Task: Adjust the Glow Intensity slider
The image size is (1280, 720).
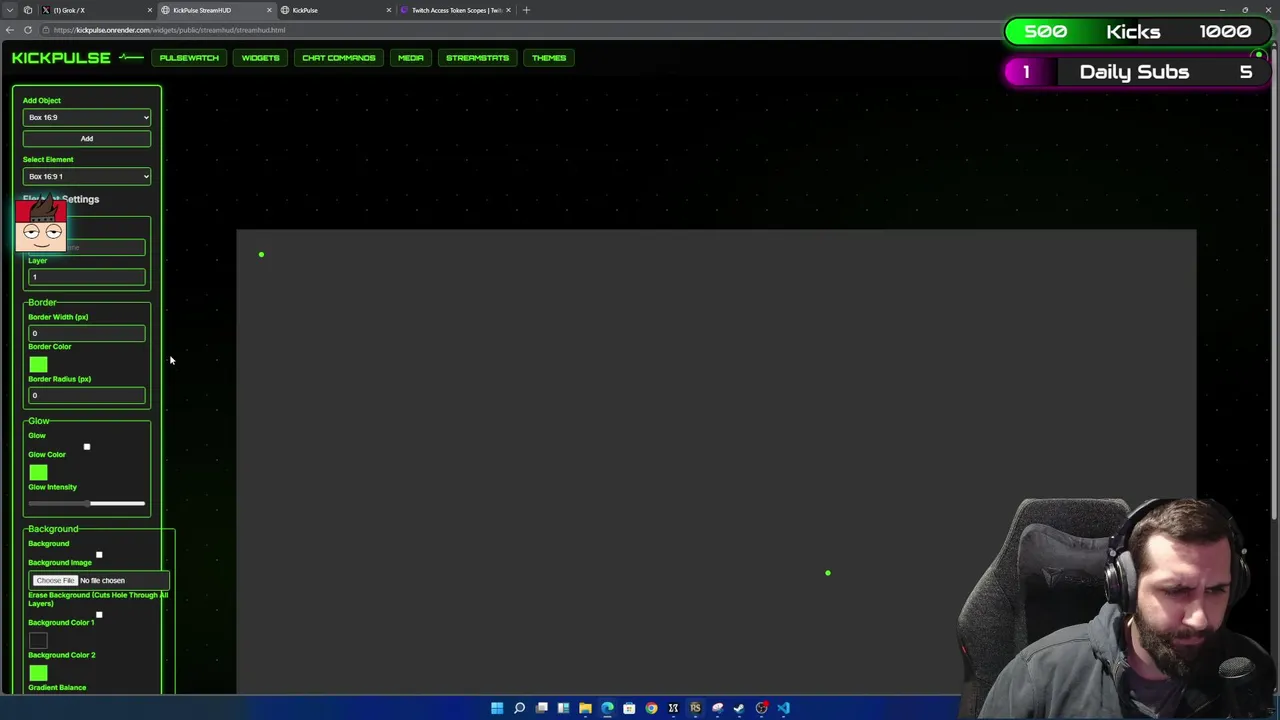Action: [87, 503]
